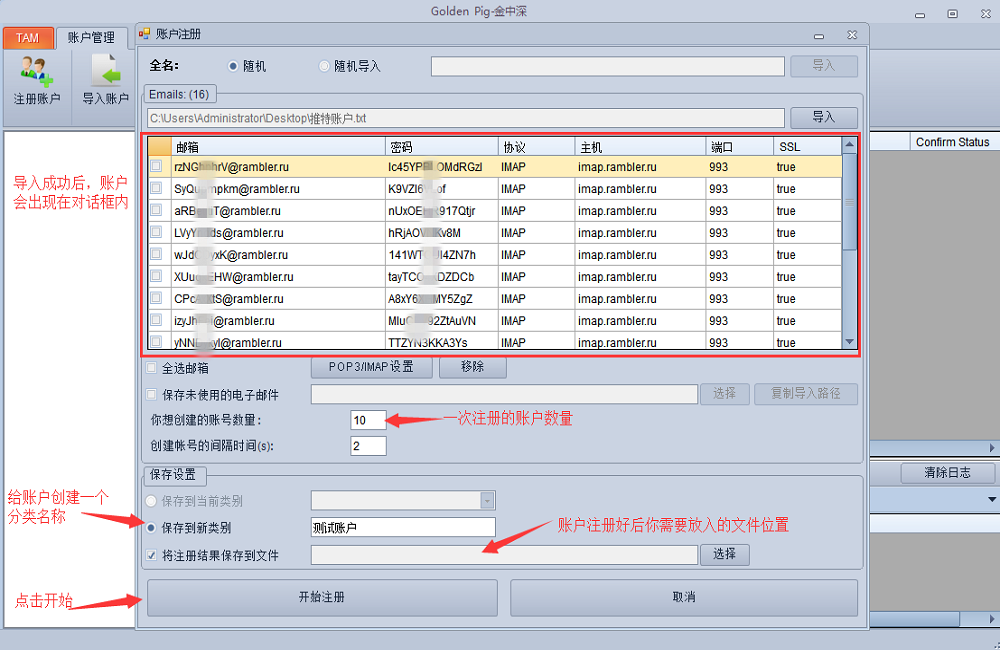Enable 保存未使用的电子邮件 checkbox
The width and height of the screenshot is (1000, 650).
point(151,394)
